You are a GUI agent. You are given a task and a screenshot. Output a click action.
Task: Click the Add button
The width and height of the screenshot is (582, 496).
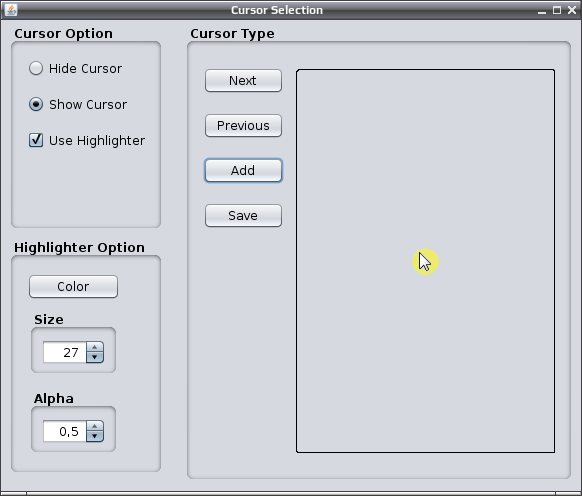coord(243,170)
